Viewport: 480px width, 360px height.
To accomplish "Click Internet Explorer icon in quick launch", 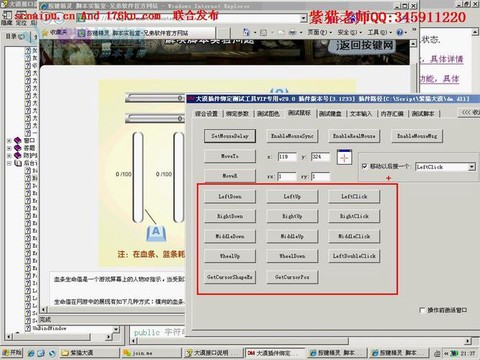I will click(x=31, y=353).
